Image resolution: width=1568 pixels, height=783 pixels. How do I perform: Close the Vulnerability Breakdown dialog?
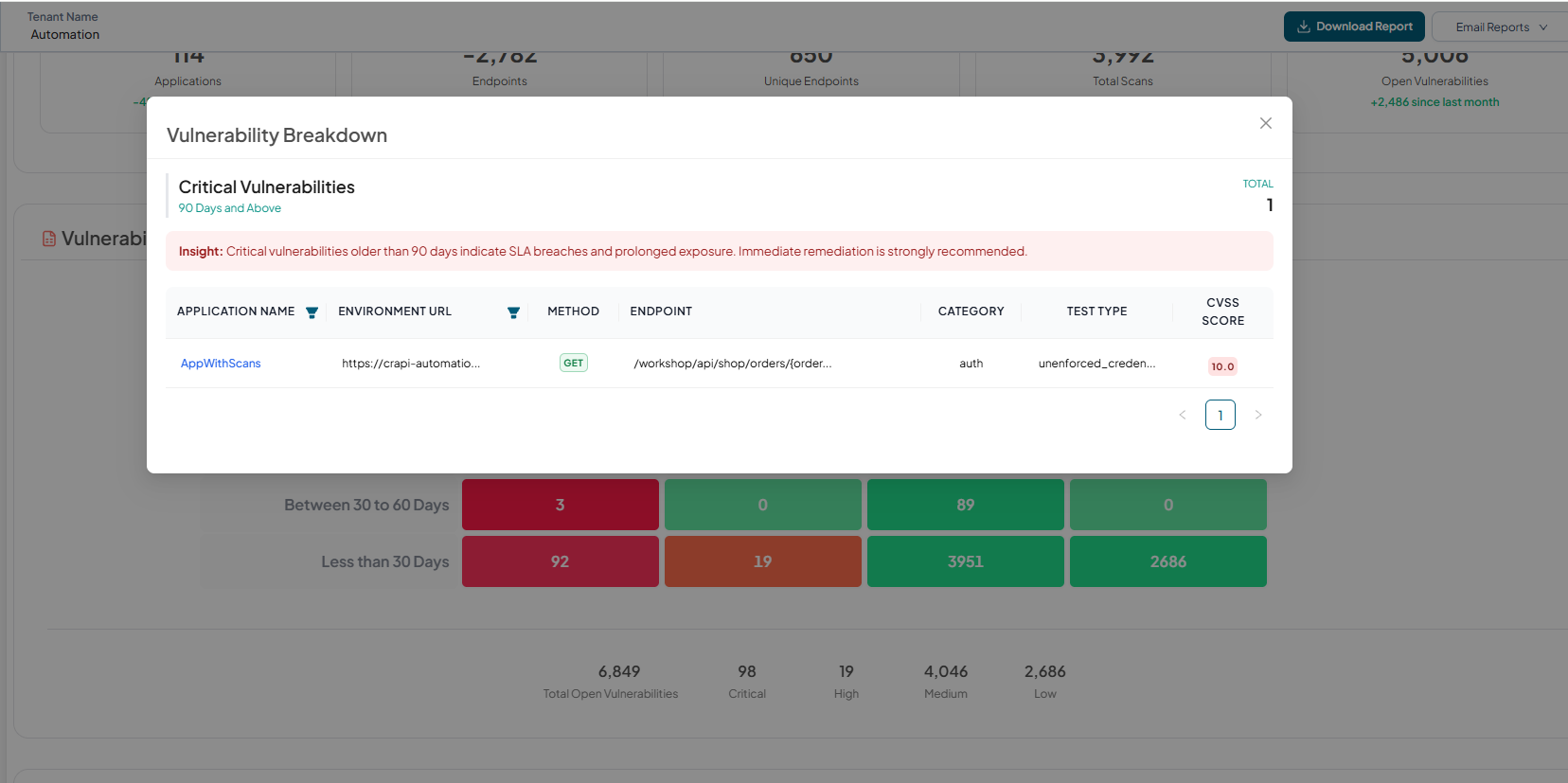click(1266, 123)
